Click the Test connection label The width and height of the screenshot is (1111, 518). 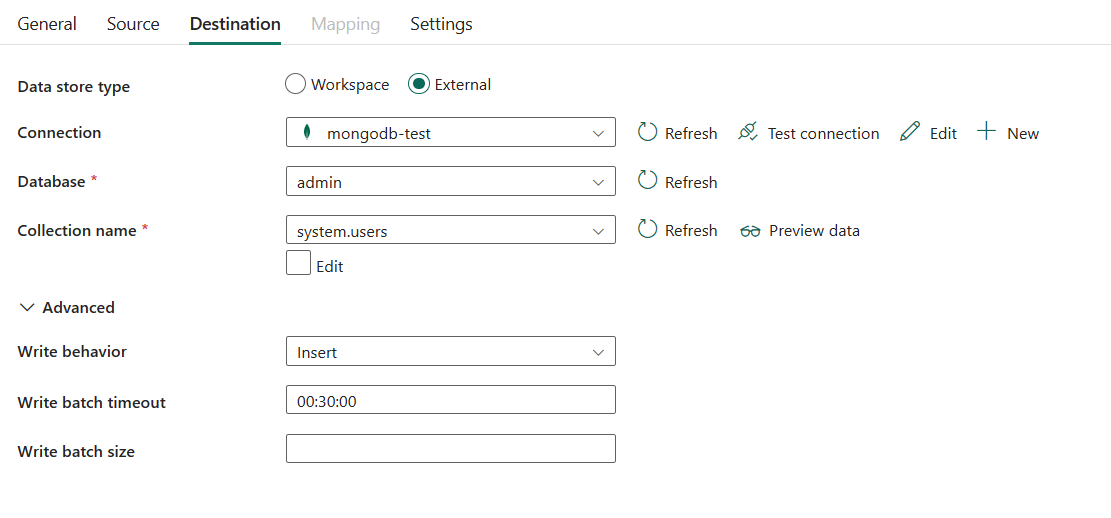coord(823,133)
